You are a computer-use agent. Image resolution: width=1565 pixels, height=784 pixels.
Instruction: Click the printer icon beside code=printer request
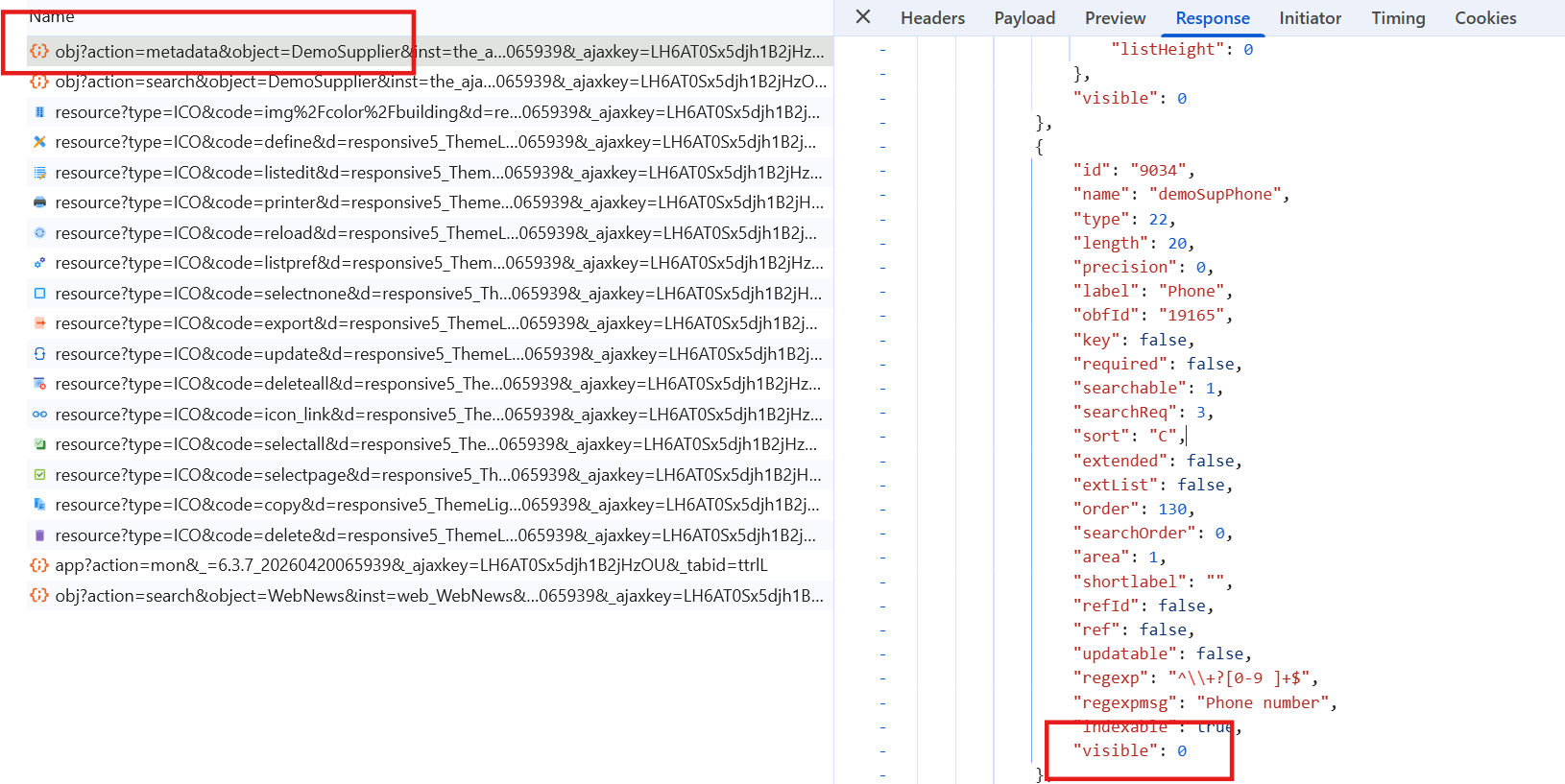pyautogui.click(x=39, y=202)
